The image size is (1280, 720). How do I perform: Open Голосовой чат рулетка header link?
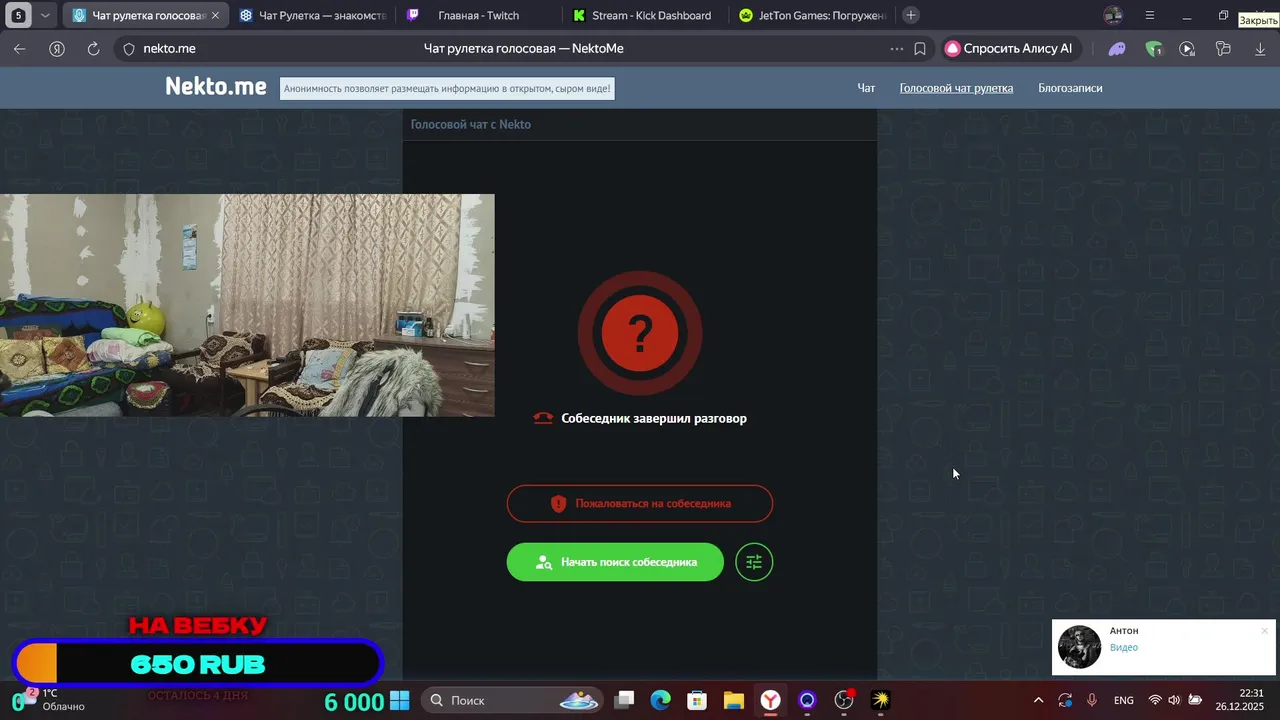[956, 88]
